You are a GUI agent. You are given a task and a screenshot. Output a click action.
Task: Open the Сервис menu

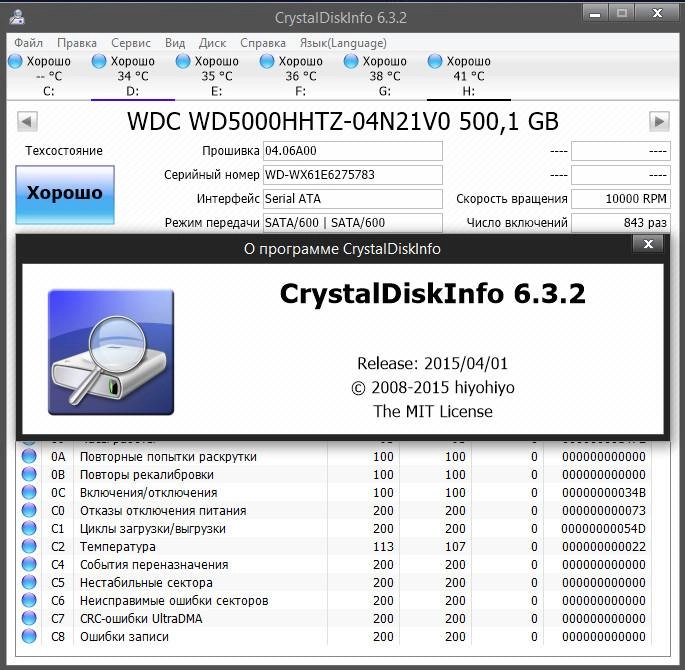click(131, 43)
